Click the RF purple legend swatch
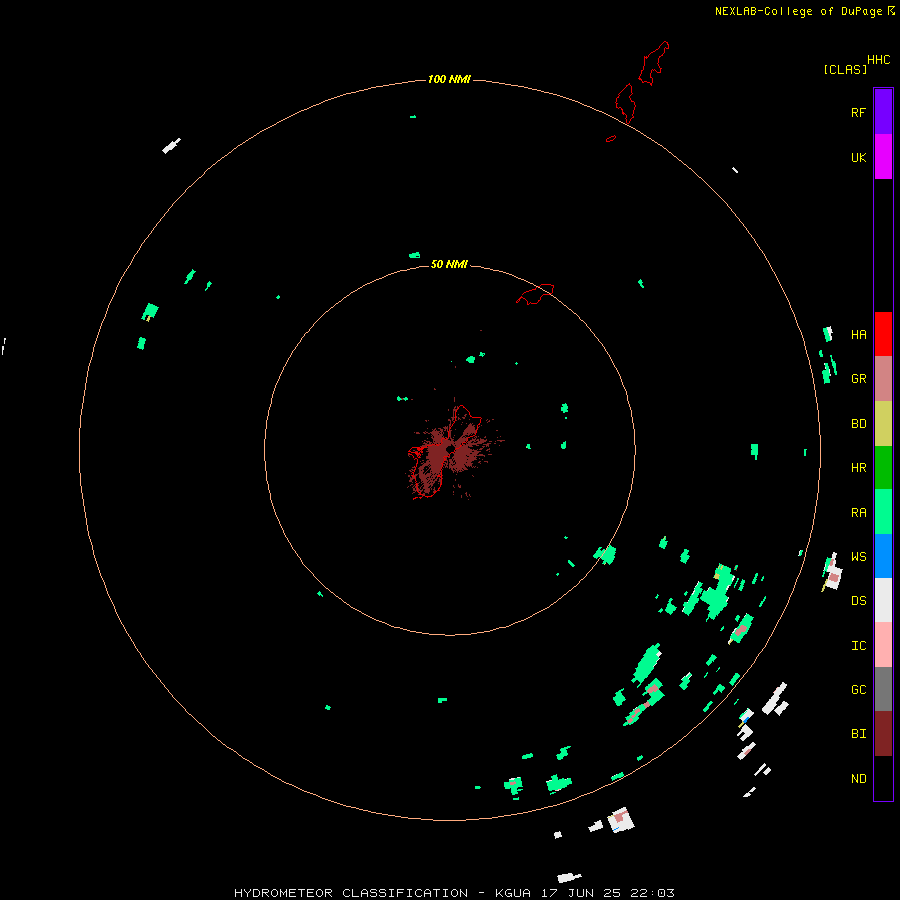Image resolution: width=900 pixels, height=900 pixels. [883, 112]
